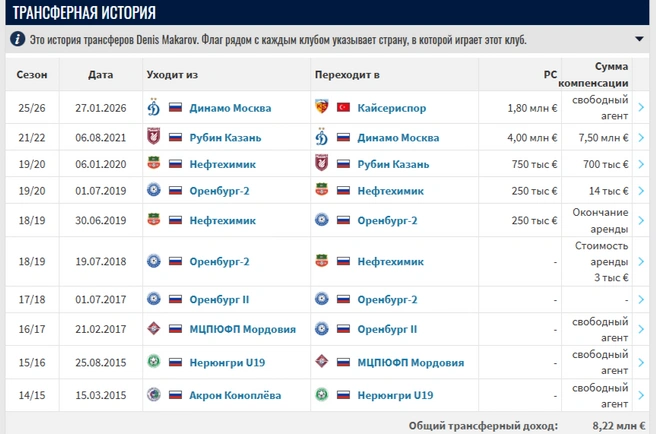Open the Акрон Коноплёва club link
This screenshot has height=434, width=656.
point(235,395)
